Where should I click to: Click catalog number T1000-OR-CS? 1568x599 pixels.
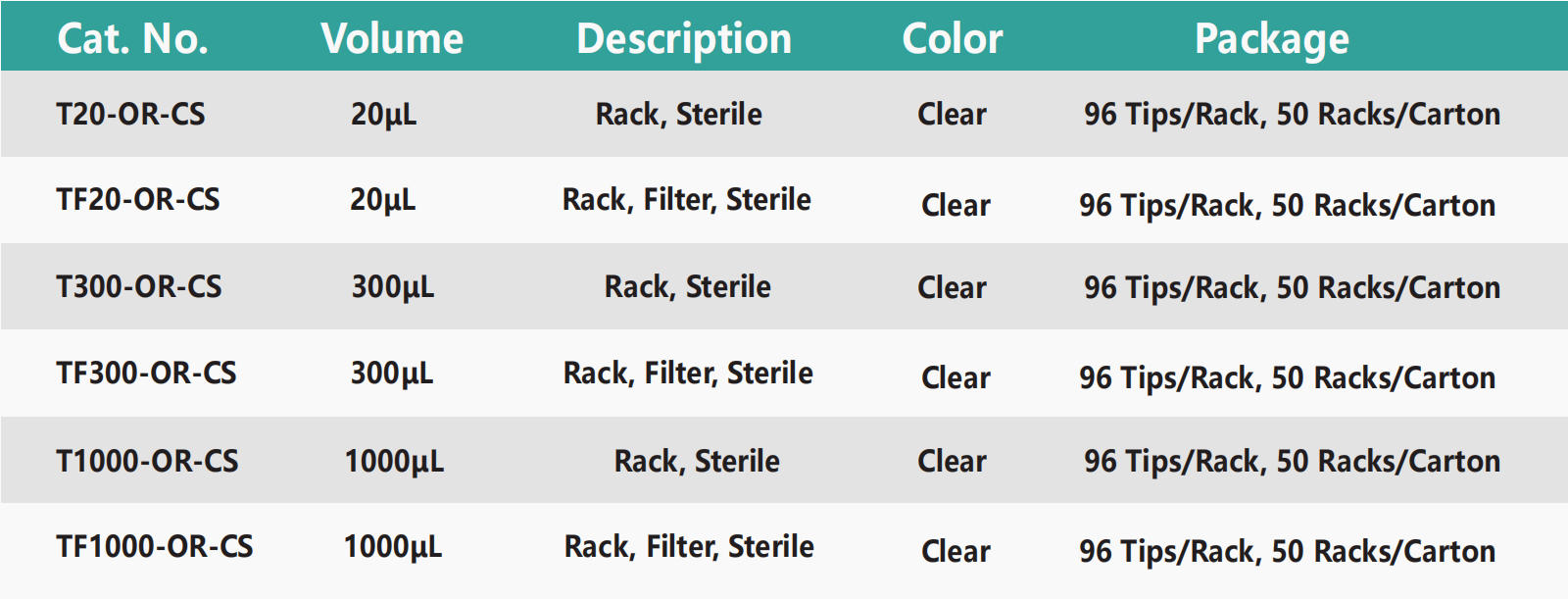coord(148,461)
